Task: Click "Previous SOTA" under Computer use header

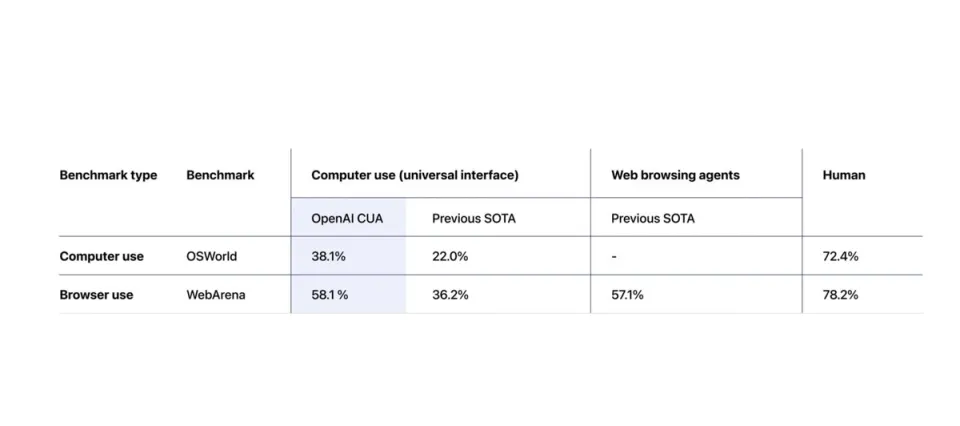Action: pos(474,218)
